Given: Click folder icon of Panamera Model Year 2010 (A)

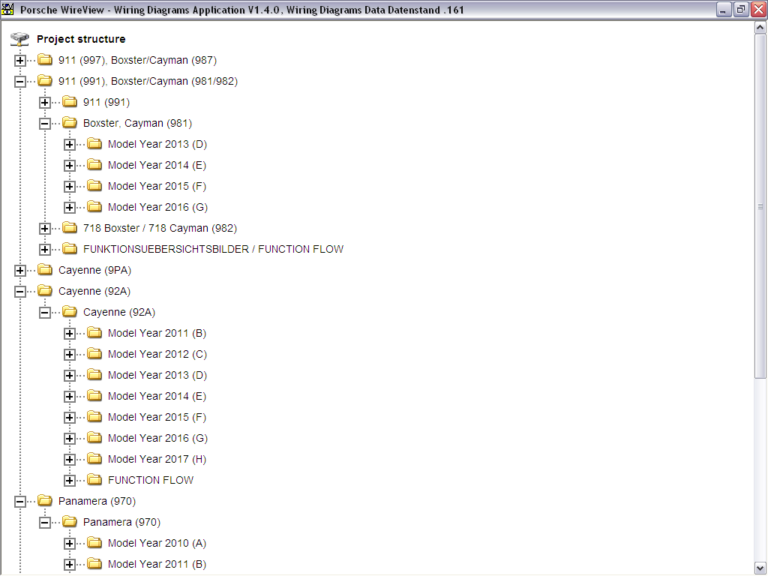Looking at the screenshot, I should [x=94, y=543].
